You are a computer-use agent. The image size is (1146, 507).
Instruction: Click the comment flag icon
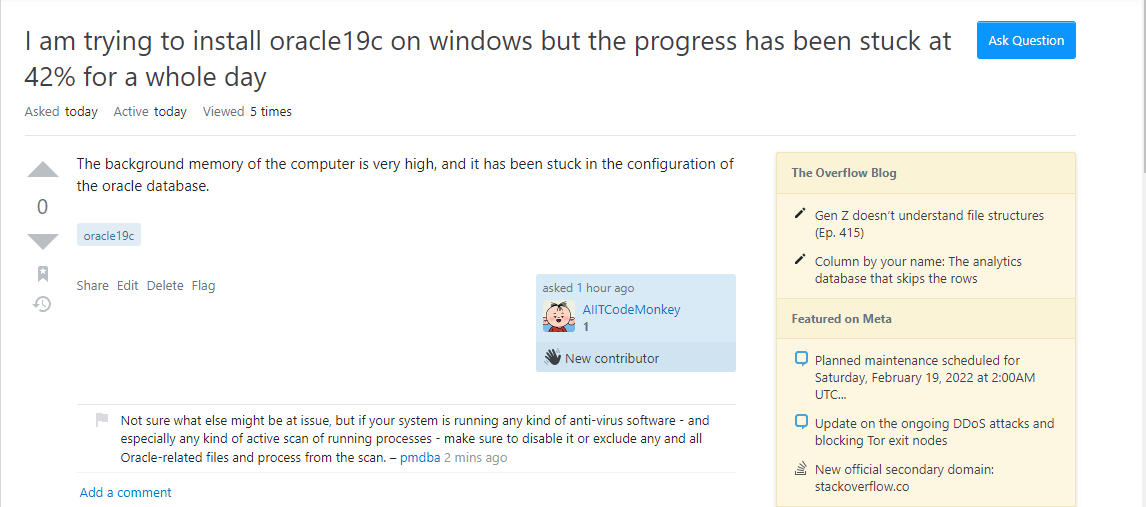pyautogui.click(x=102, y=420)
